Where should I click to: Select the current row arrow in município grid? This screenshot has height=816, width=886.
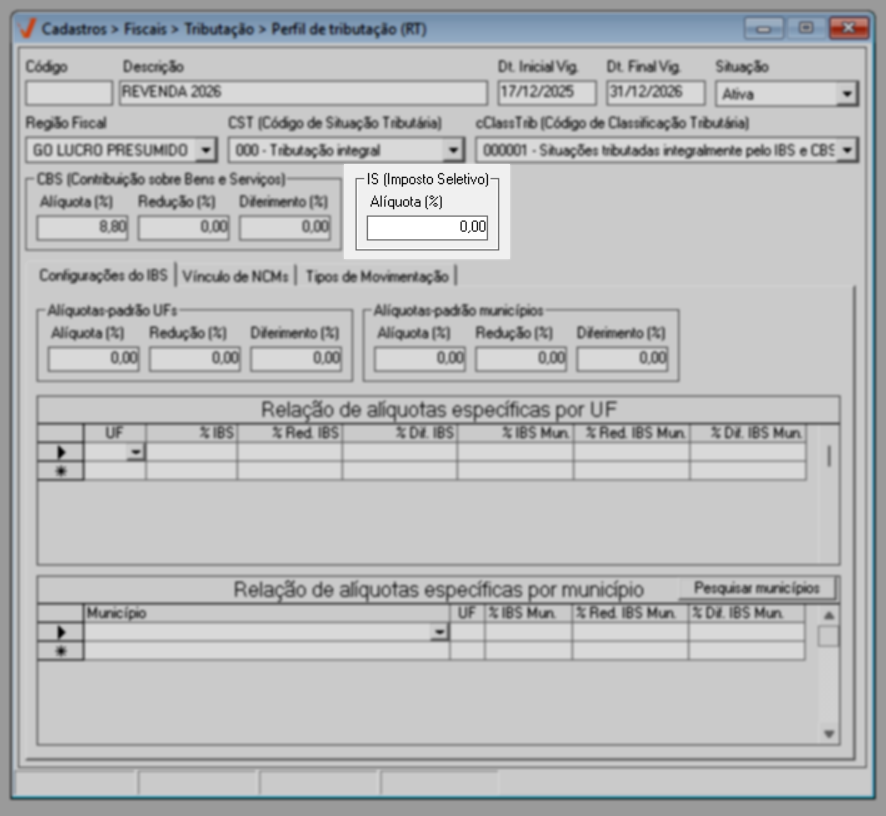[60, 632]
